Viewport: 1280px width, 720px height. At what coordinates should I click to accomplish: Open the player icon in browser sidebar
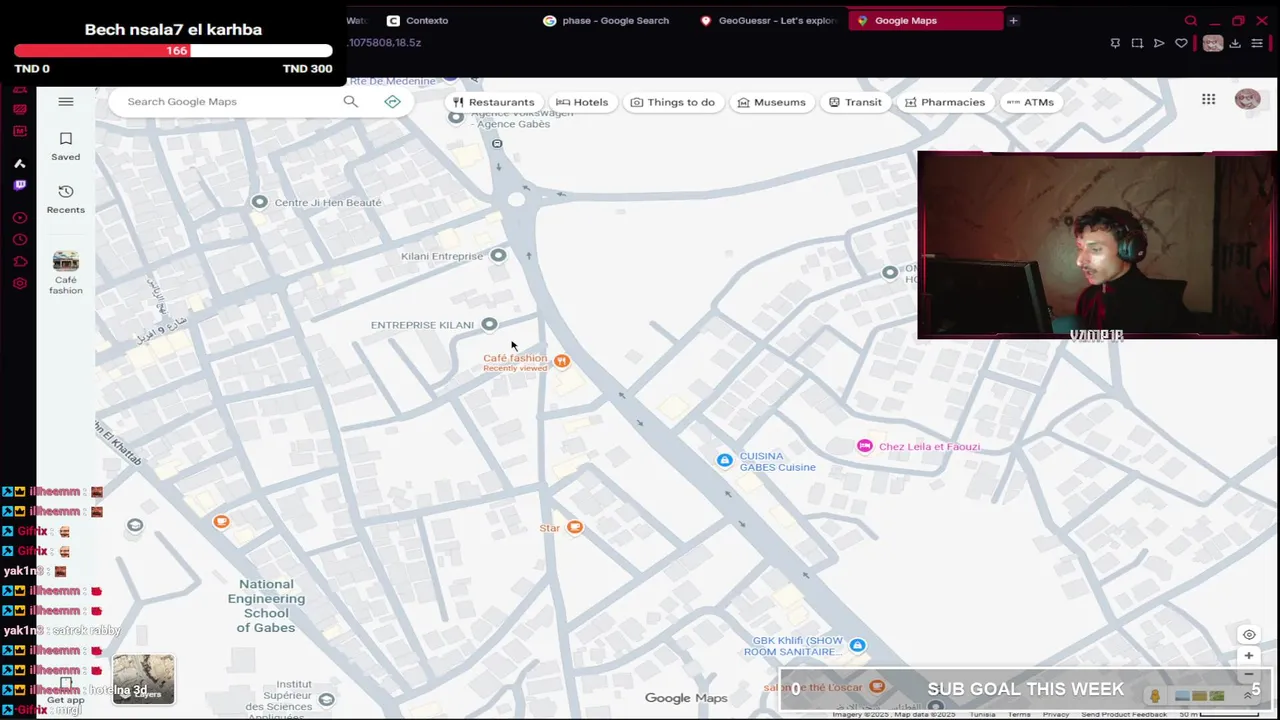(19, 218)
